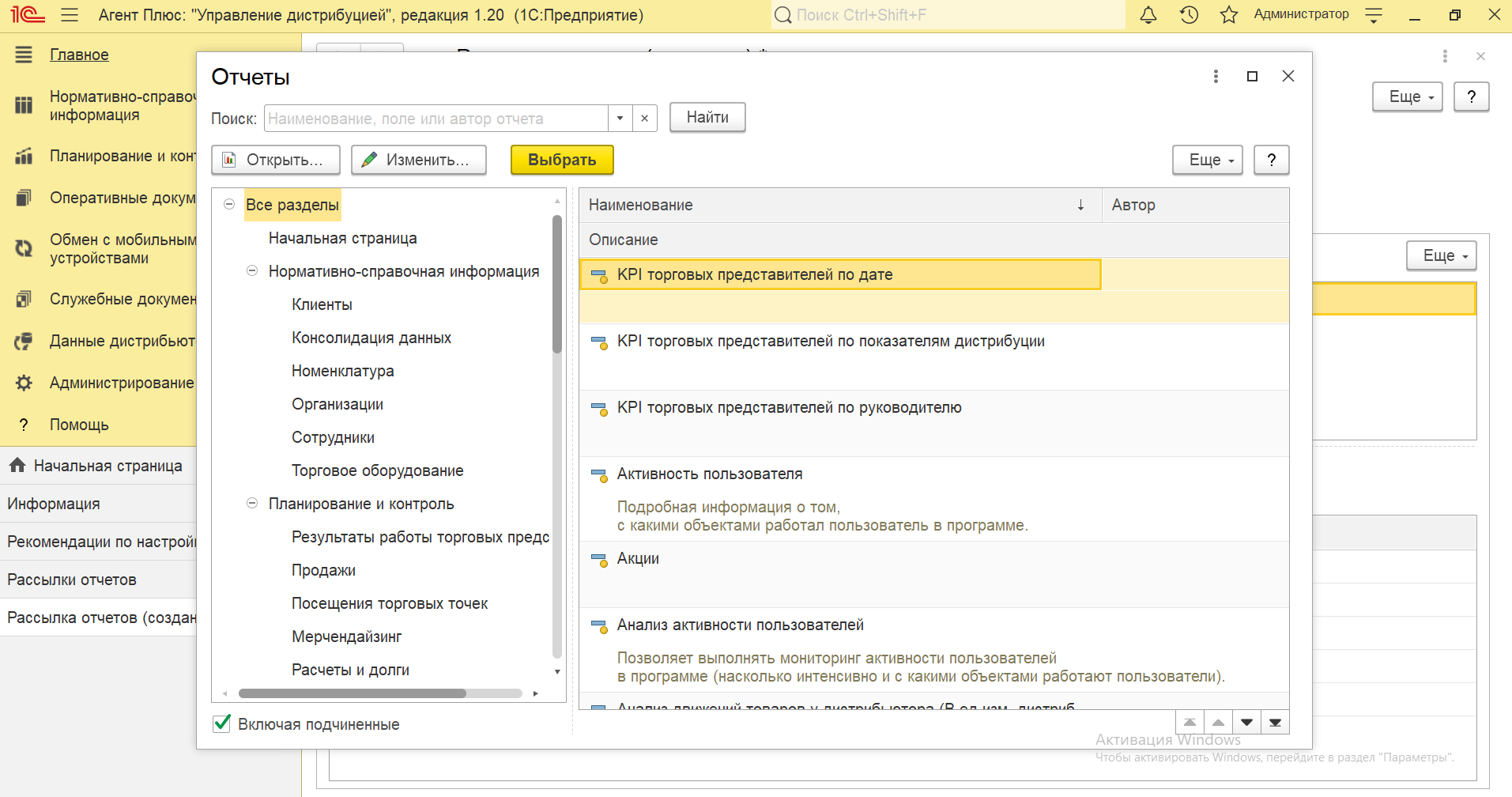This screenshot has width=1512, height=797.
Task: Click report icon of Активность пользователя
Action: (599, 475)
